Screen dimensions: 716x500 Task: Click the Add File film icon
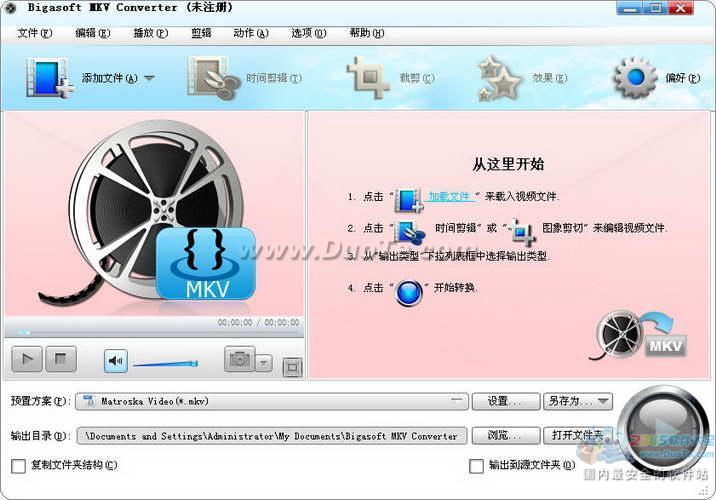pyautogui.click(x=49, y=78)
